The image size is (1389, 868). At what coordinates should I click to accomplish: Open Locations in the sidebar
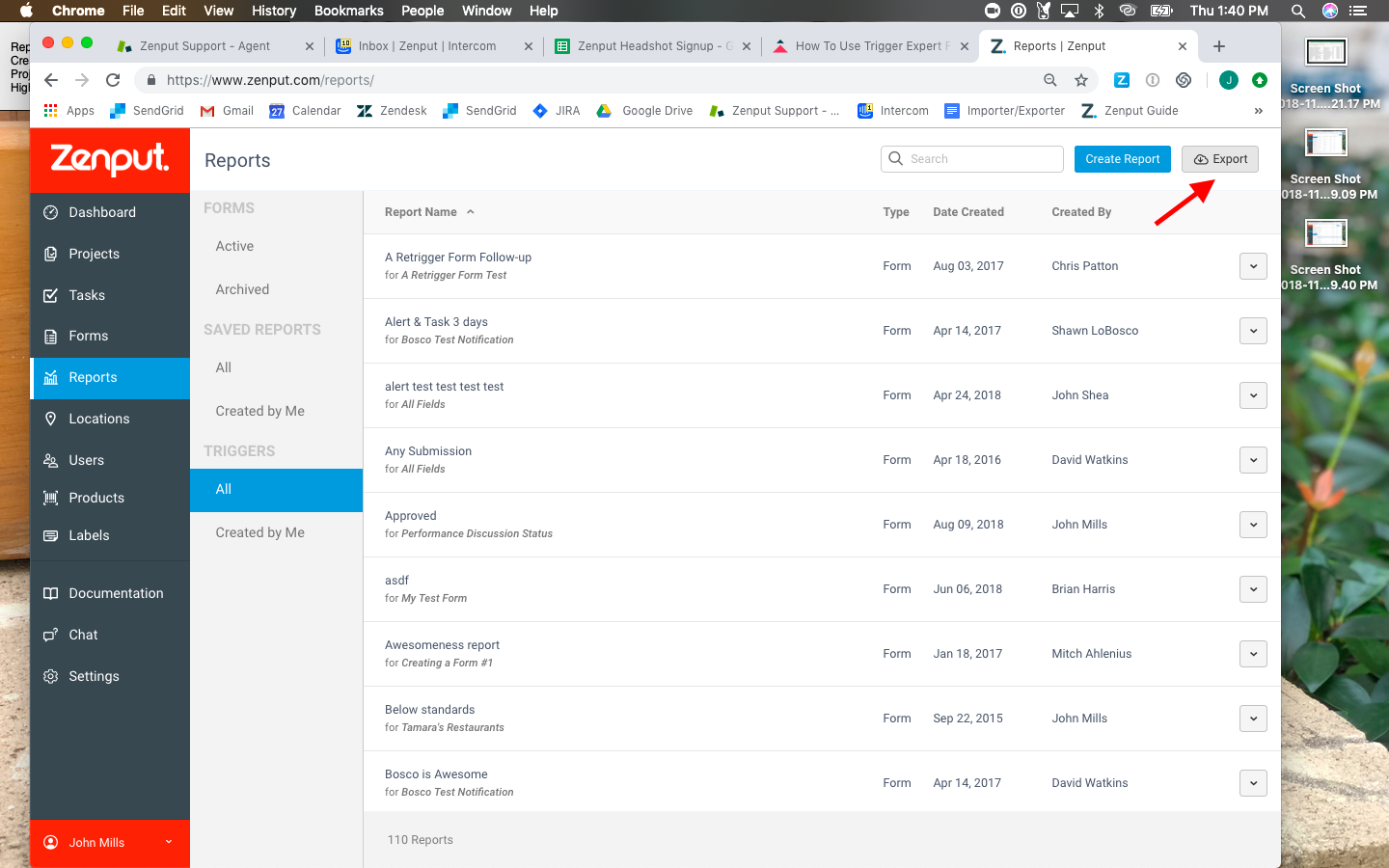[110, 419]
